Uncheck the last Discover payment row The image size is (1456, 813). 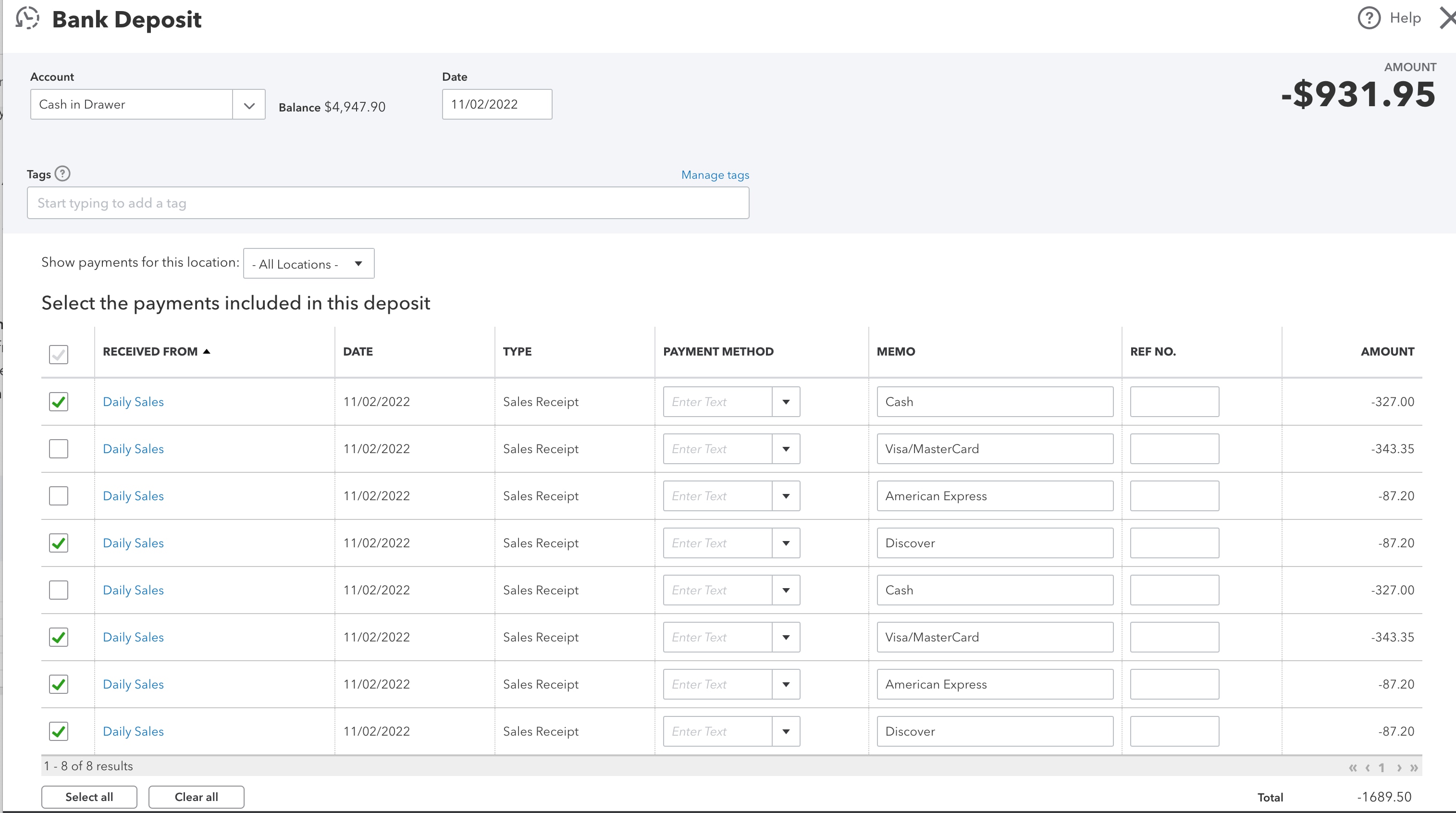coord(58,731)
